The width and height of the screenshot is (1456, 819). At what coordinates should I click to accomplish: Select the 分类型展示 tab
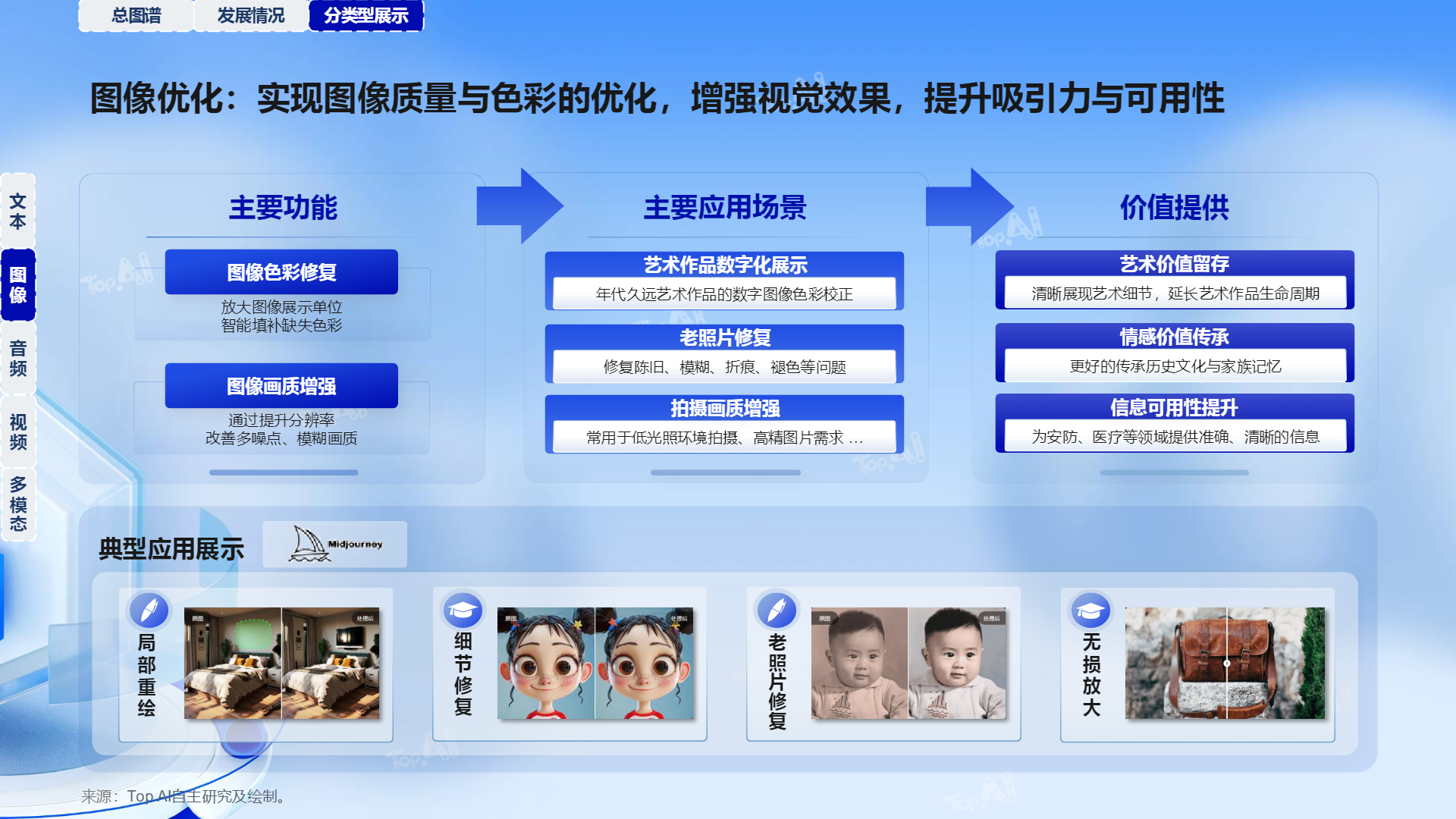(366, 15)
